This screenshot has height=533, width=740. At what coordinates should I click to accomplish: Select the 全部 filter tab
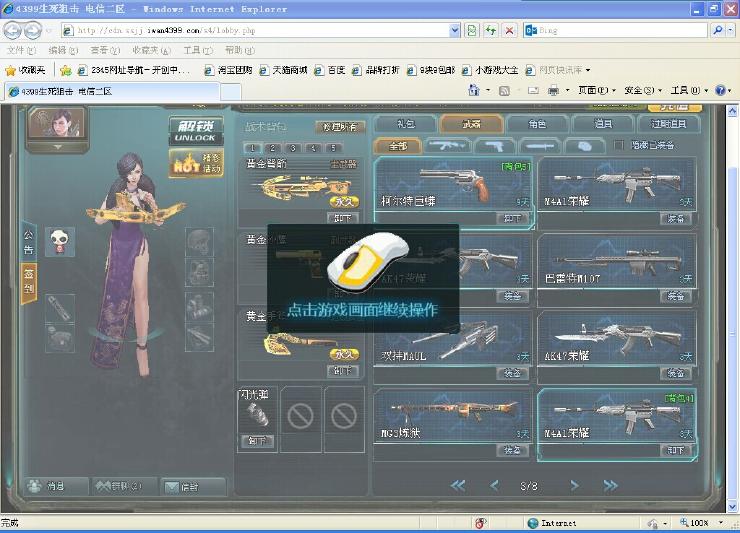coord(398,146)
